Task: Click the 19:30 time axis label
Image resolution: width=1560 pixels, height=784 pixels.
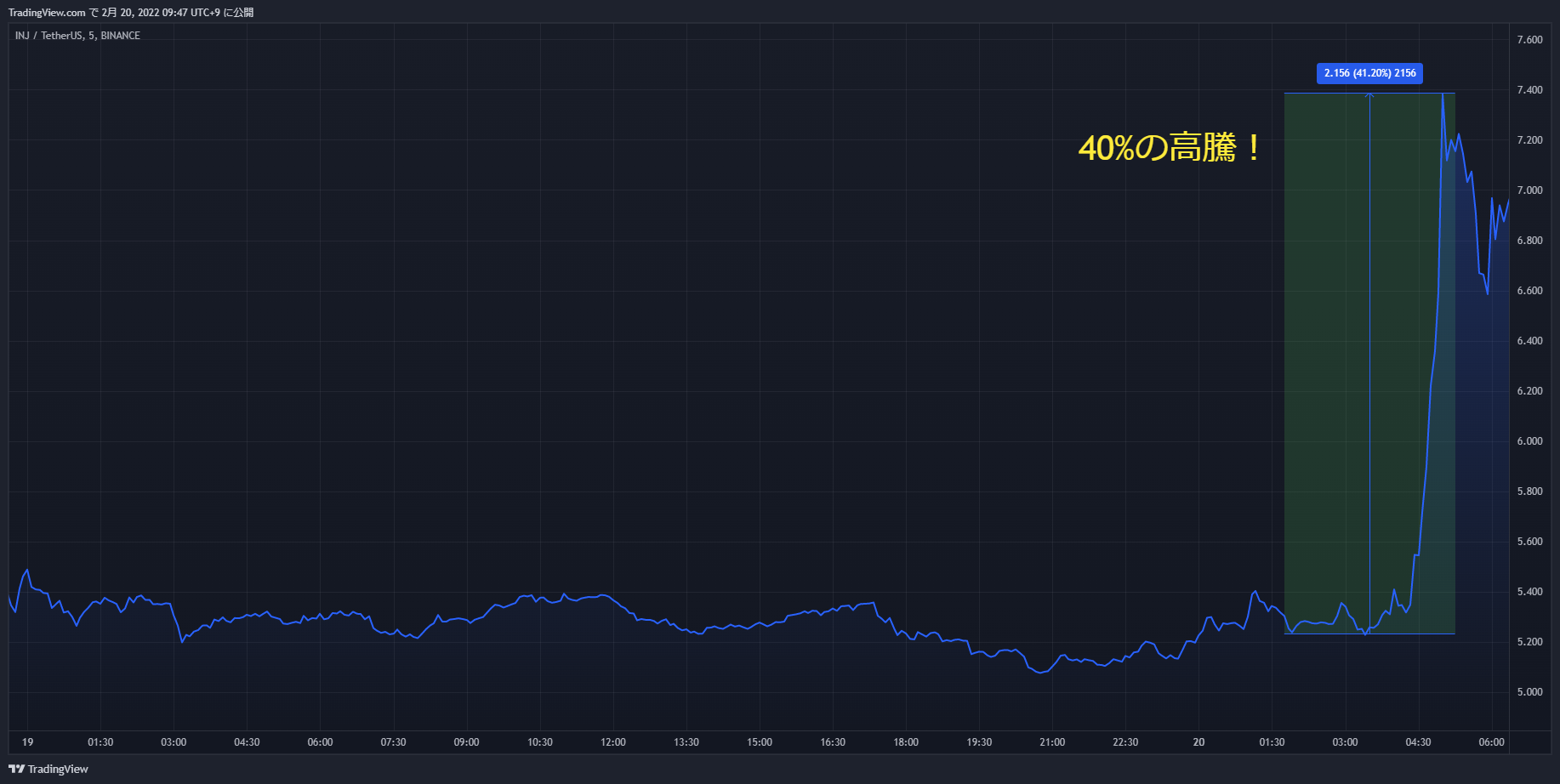Action: [x=979, y=742]
